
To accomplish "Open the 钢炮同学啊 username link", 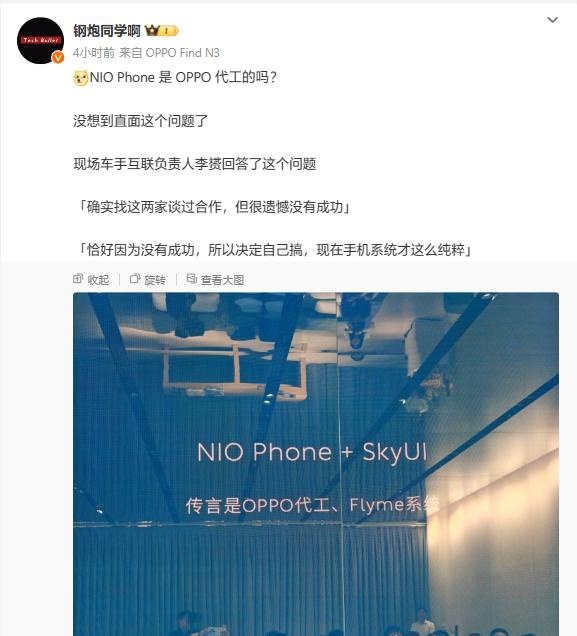I will pyautogui.click(x=107, y=31).
